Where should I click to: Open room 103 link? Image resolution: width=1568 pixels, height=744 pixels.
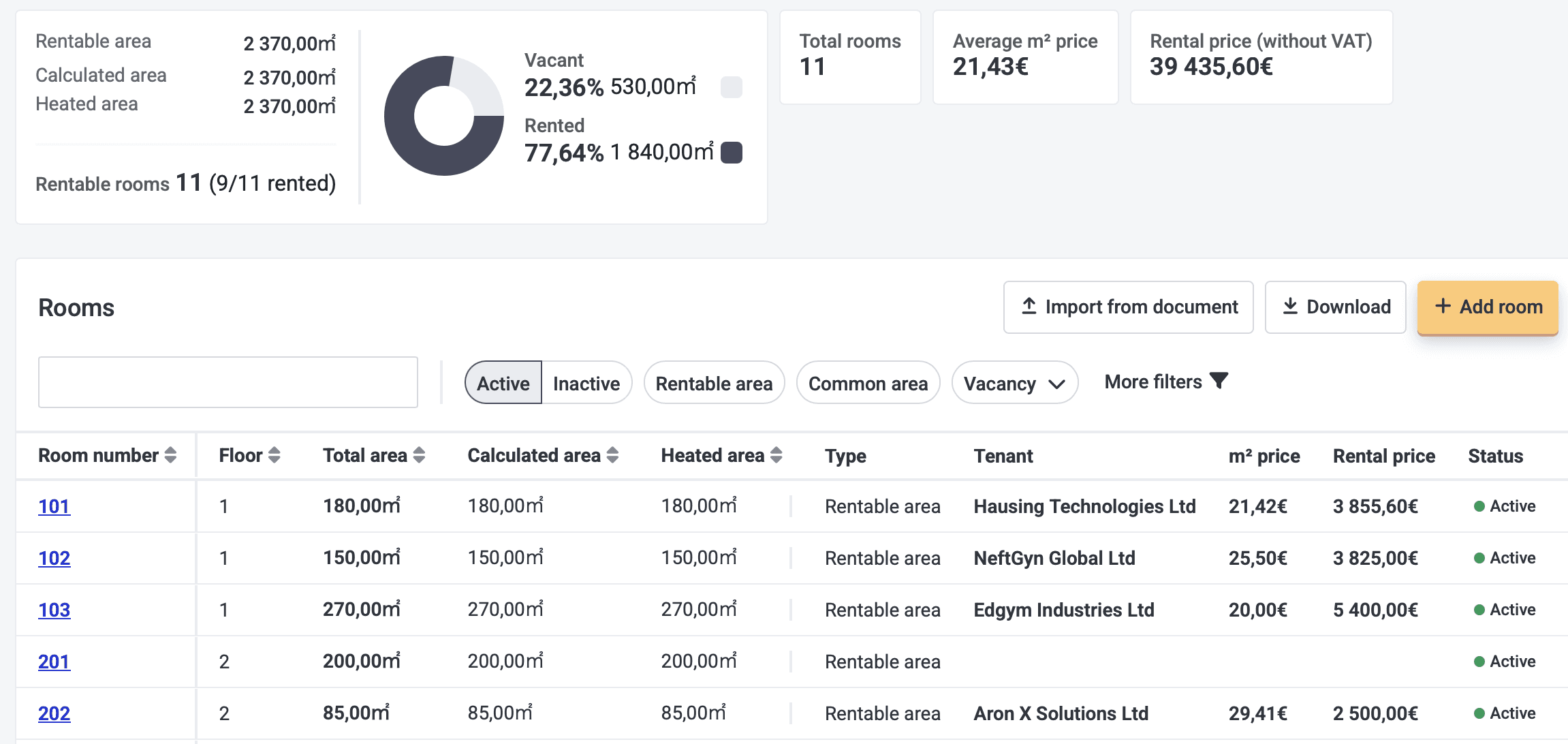click(54, 610)
